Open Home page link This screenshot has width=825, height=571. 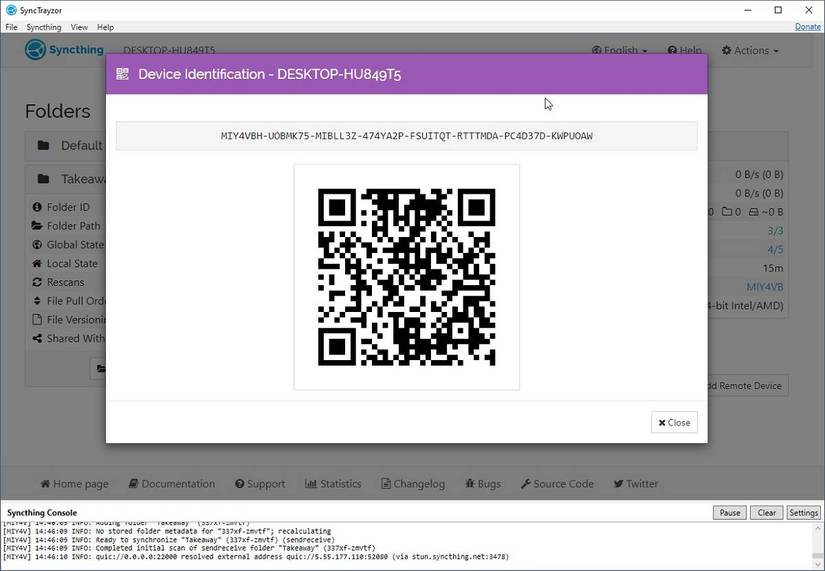pos(74,484)
